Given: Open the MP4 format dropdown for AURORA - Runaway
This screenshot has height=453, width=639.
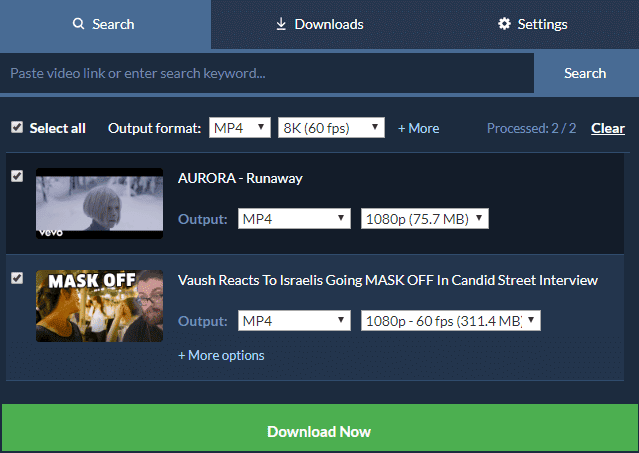Looking at the screenshot, I should (x=294, y=219).
